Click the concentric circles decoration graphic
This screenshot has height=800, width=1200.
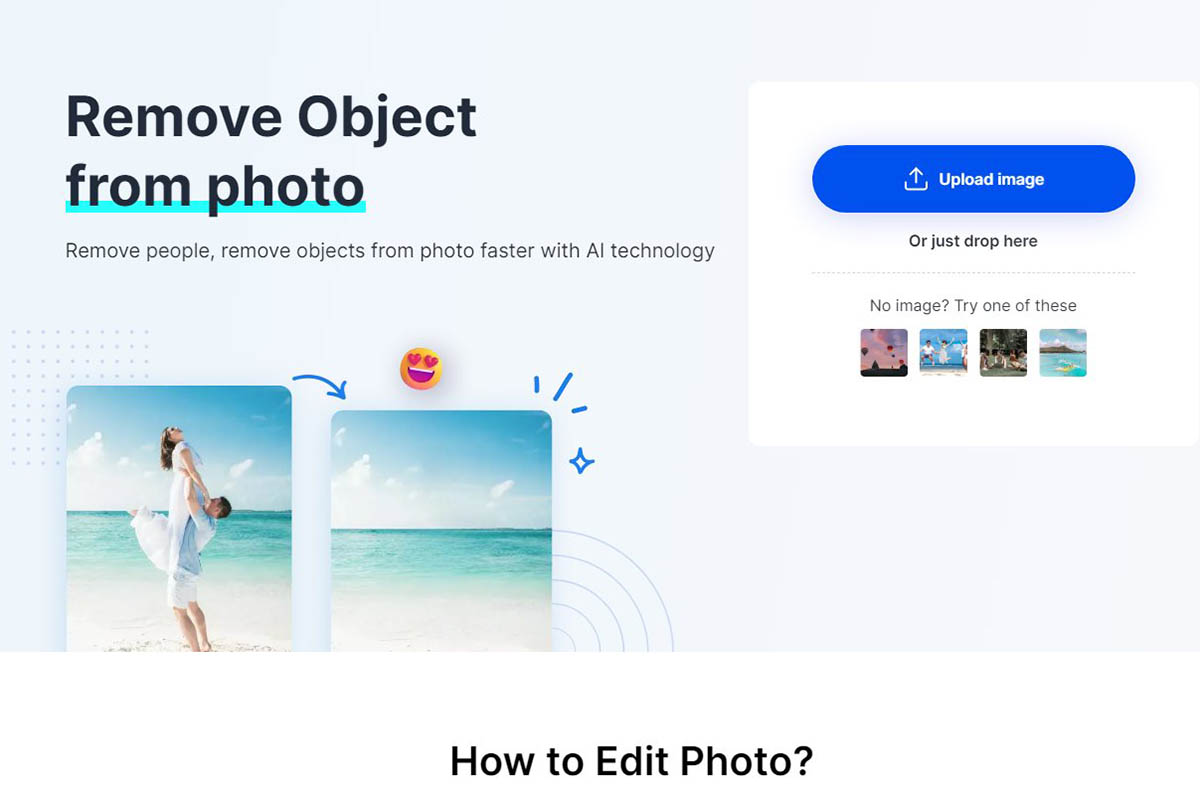[x=612, y=591]
